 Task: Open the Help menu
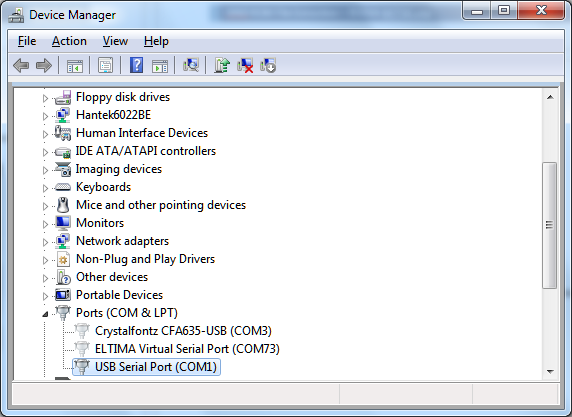point(156,41)
